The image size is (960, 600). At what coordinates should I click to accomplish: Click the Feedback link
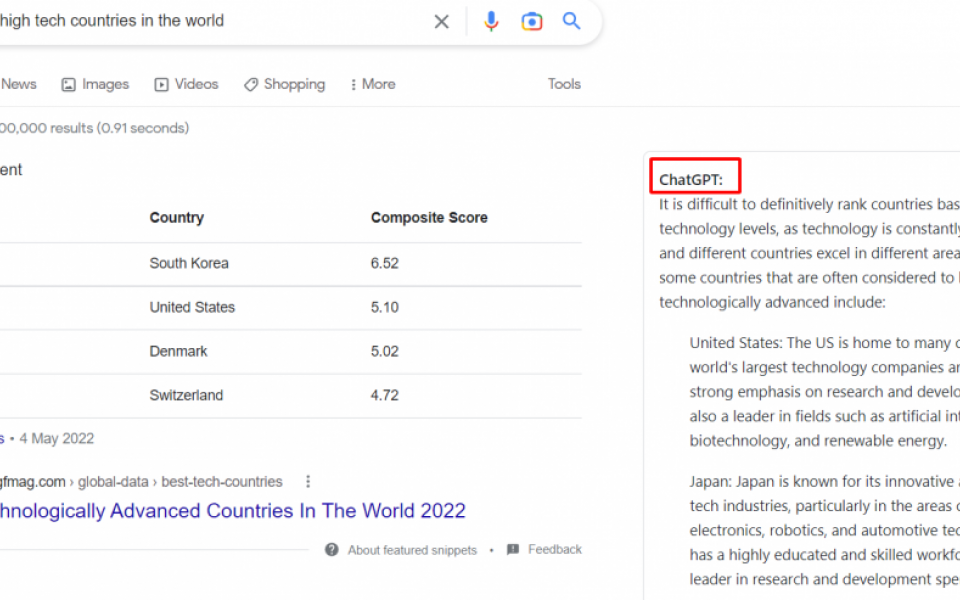[555, 550]
